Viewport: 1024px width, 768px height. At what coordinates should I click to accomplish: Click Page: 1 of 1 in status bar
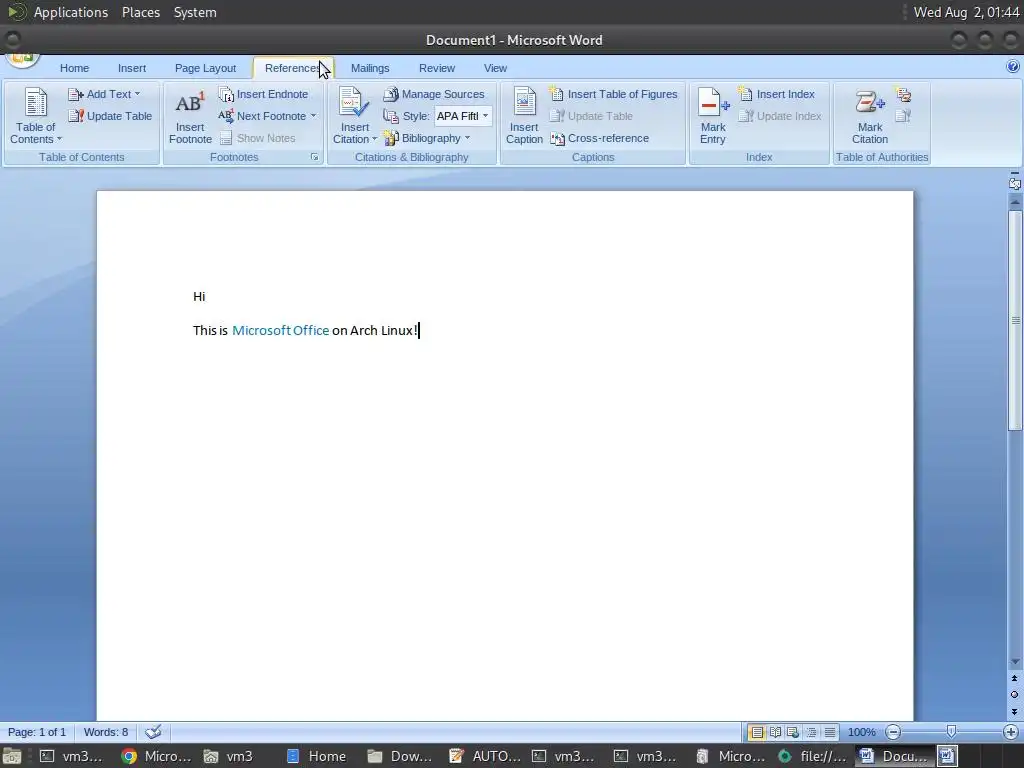pyautogui.click(x=37, y=732)
